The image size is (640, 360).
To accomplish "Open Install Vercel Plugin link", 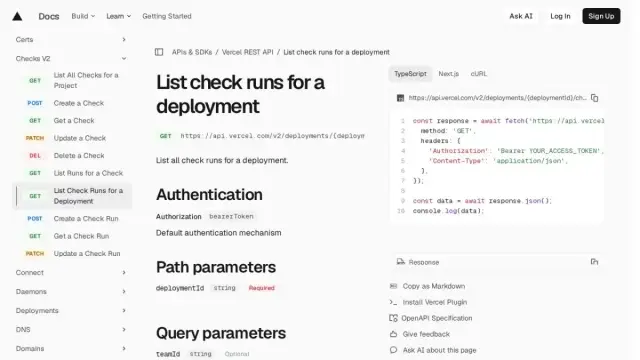I will [x=435, y=302].
